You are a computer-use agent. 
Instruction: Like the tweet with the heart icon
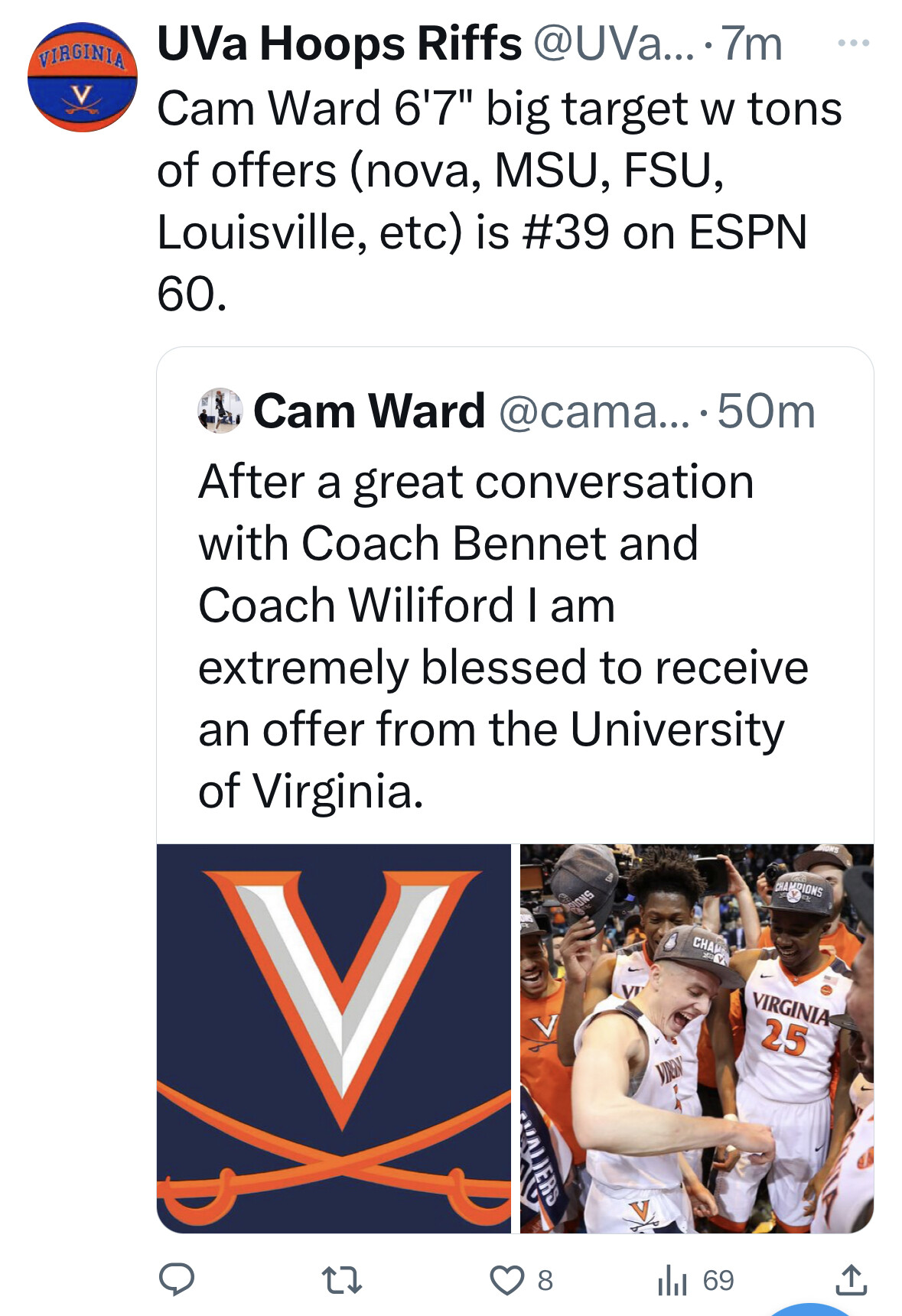(x=506, y=1279)
